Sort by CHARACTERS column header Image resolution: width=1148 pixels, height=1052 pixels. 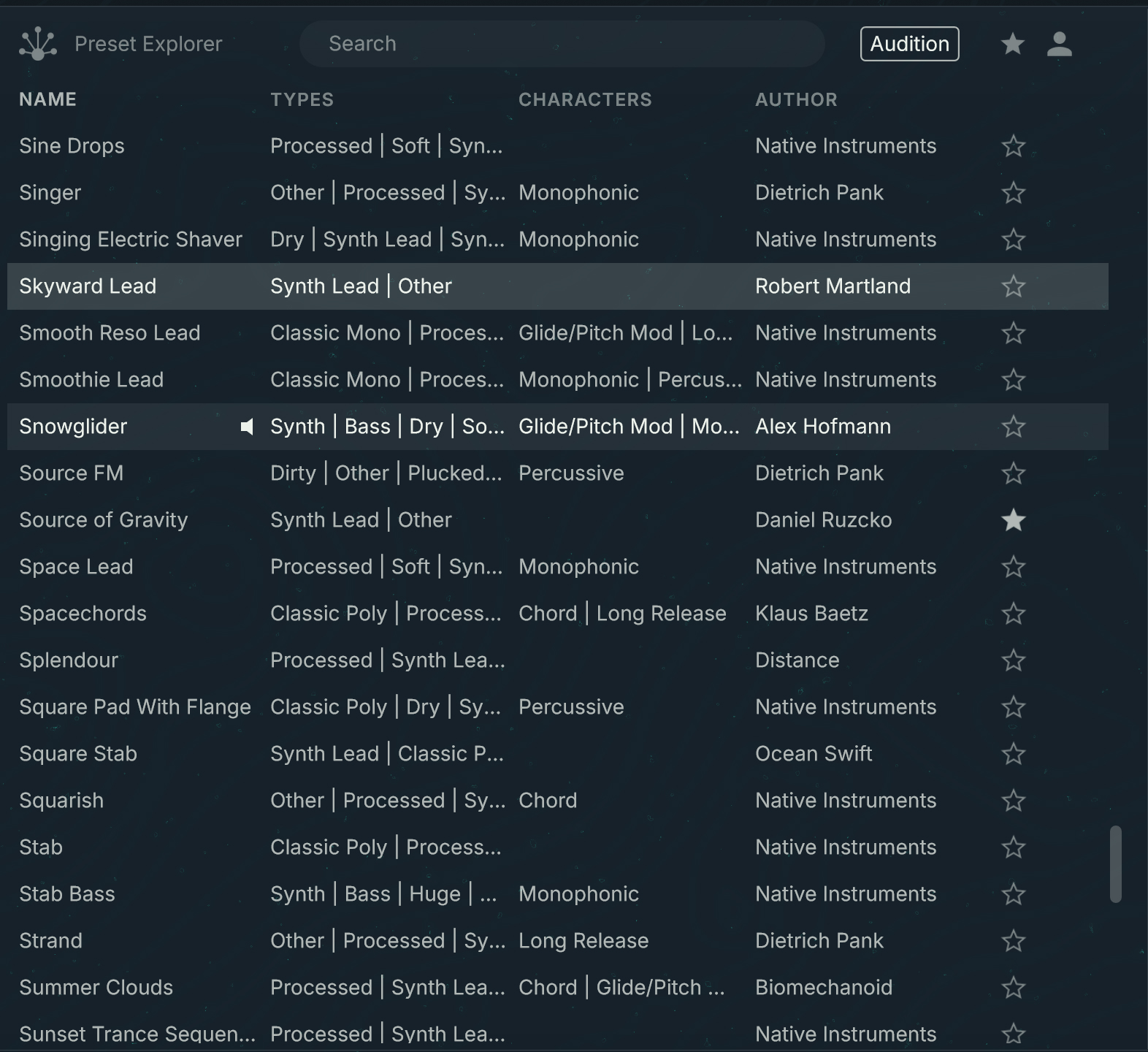(x=585, y=99)
